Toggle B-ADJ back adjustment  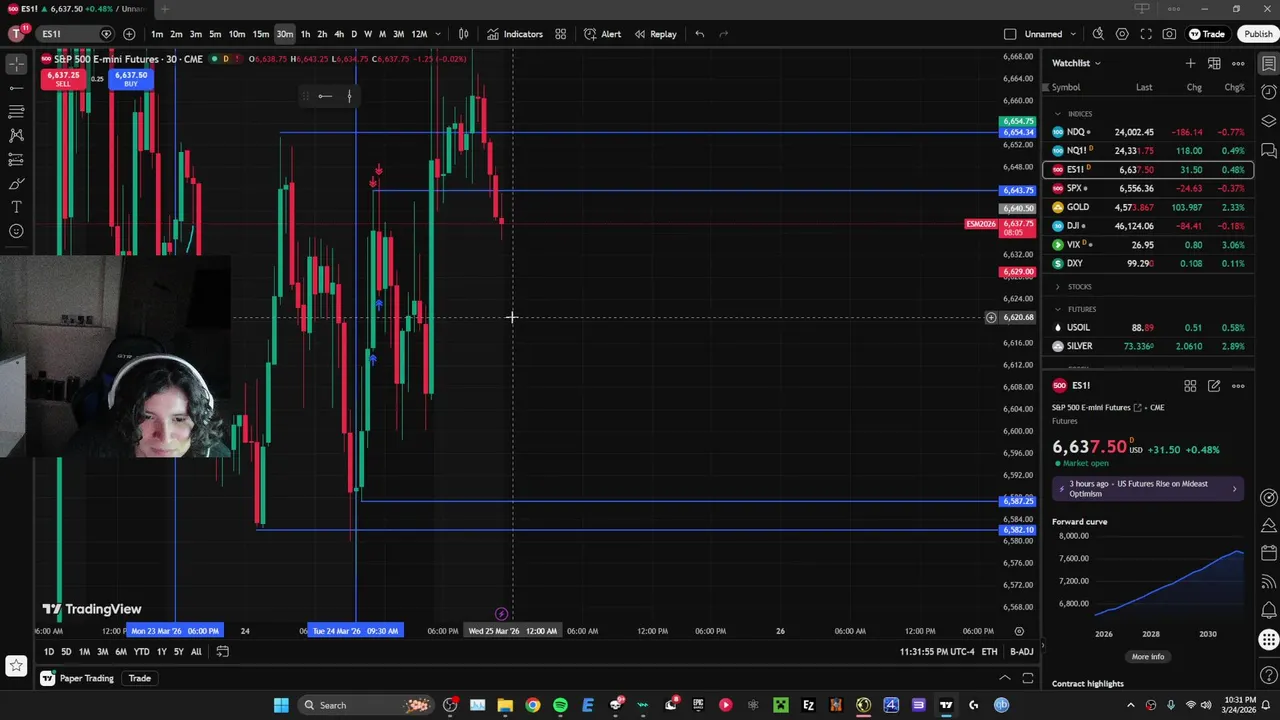[1021, 652]
